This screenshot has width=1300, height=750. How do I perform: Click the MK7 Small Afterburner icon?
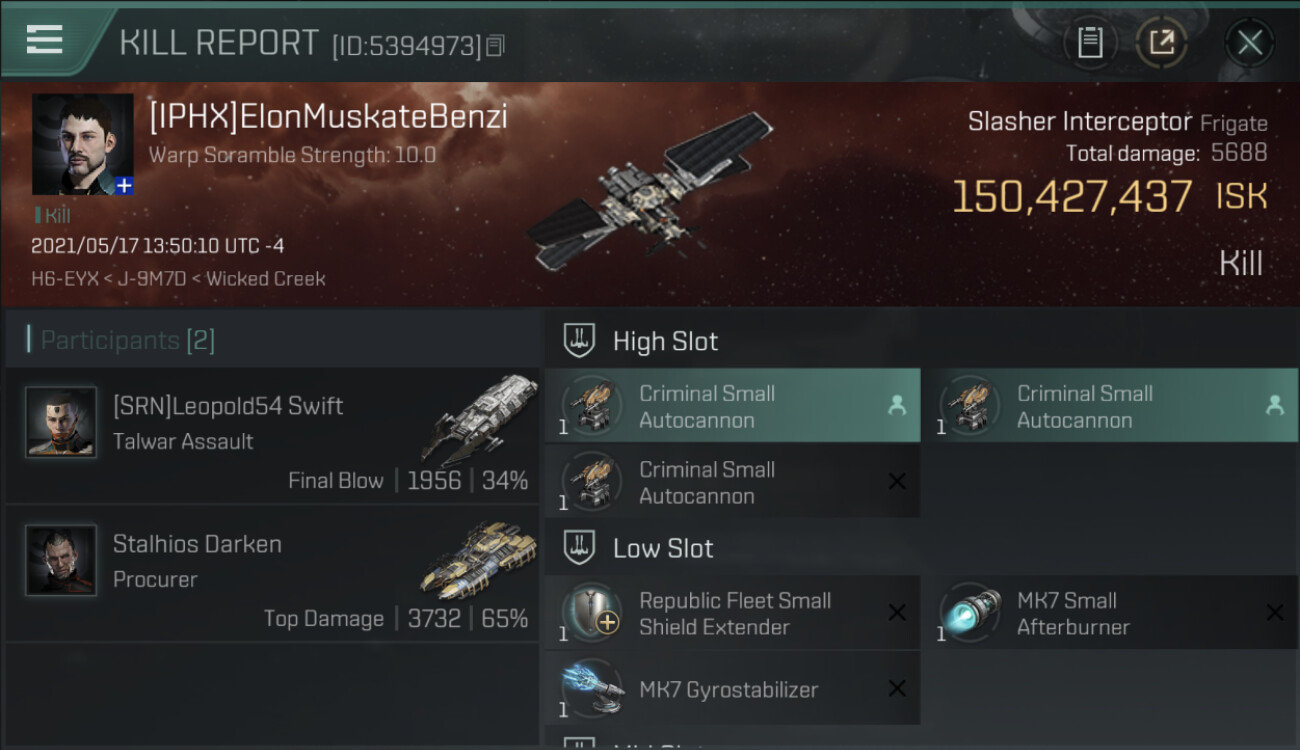coord(970,612)
